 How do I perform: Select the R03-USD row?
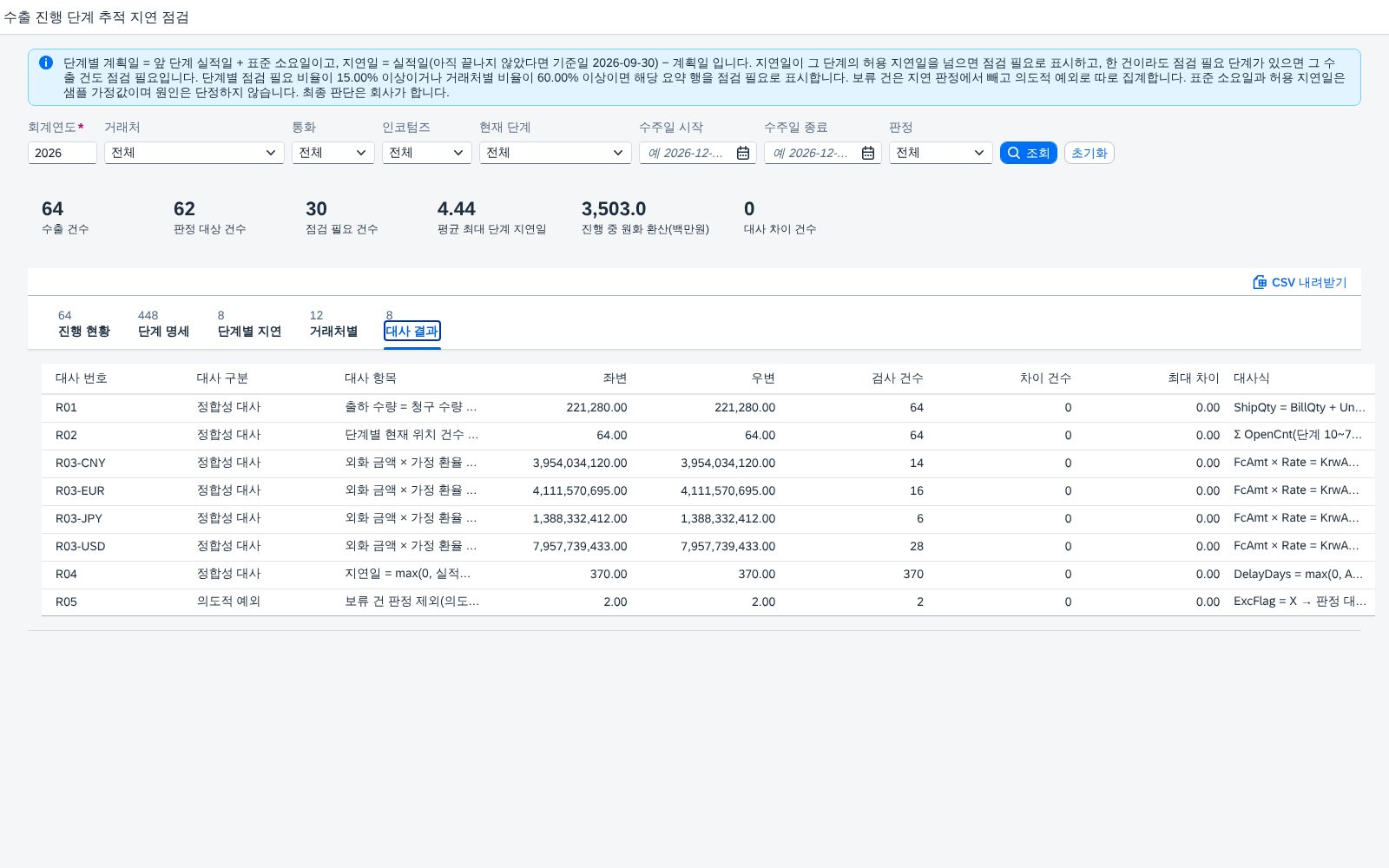coord(708,546)
